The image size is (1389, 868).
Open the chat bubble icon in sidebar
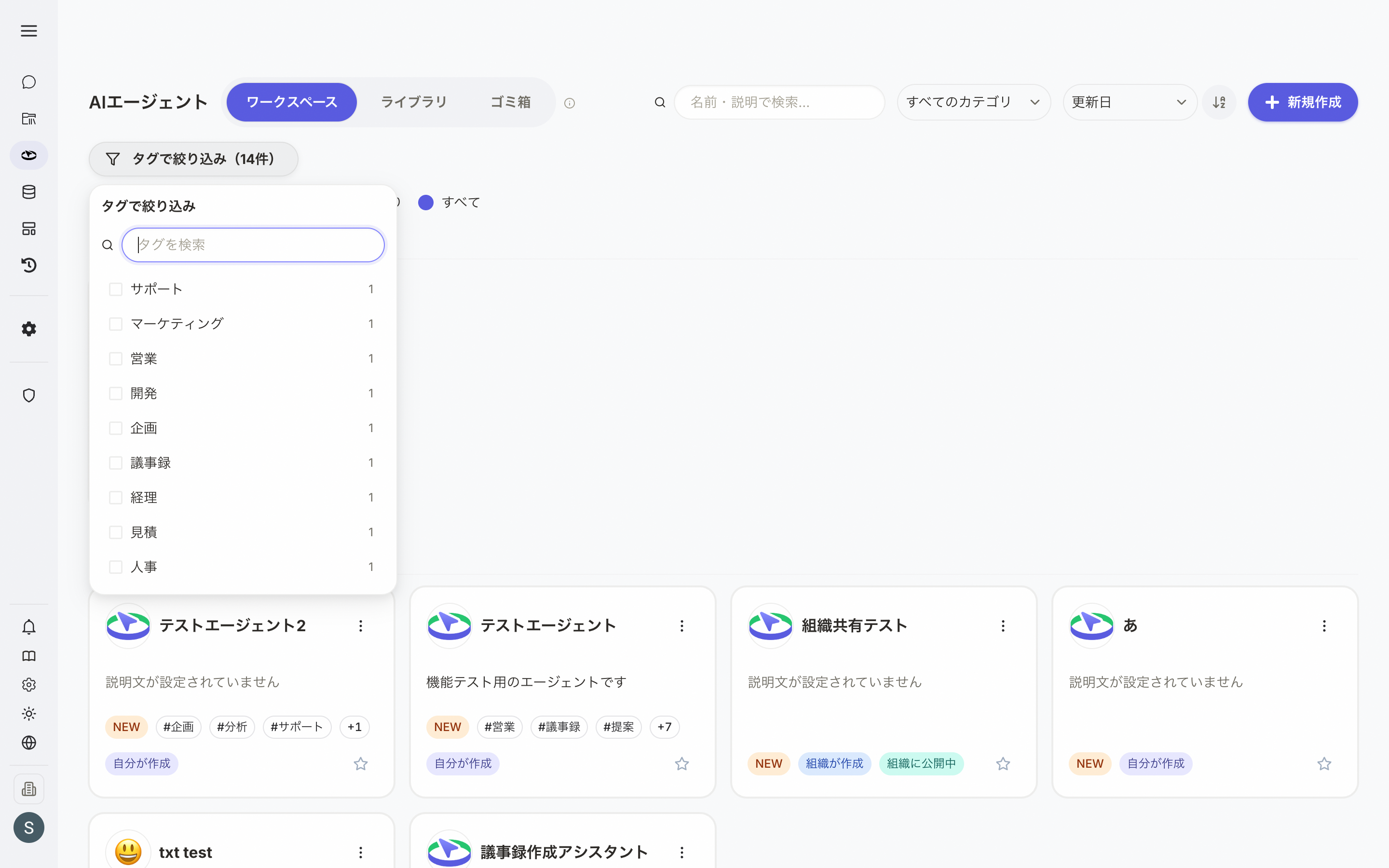pos(29,82)
